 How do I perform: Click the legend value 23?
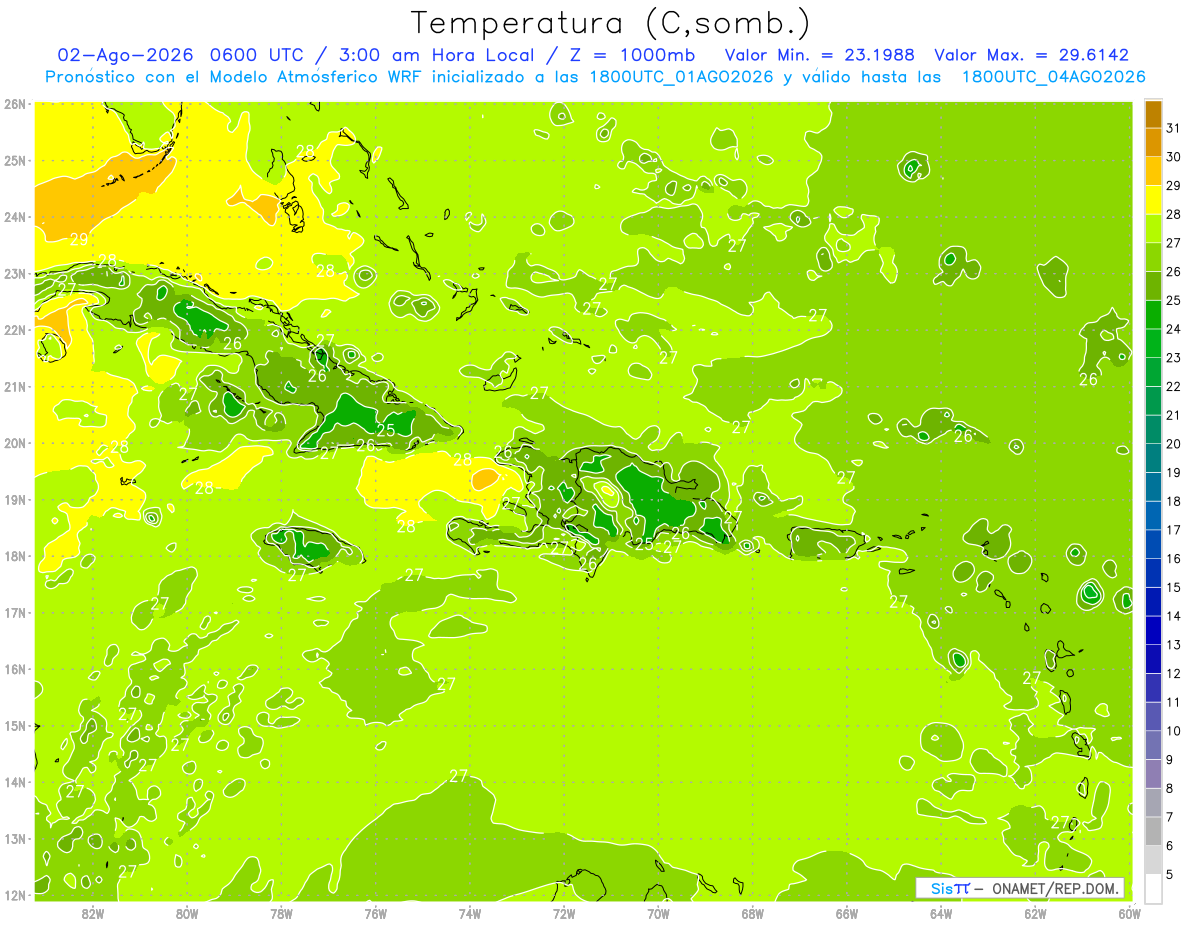click(1173, 358)
